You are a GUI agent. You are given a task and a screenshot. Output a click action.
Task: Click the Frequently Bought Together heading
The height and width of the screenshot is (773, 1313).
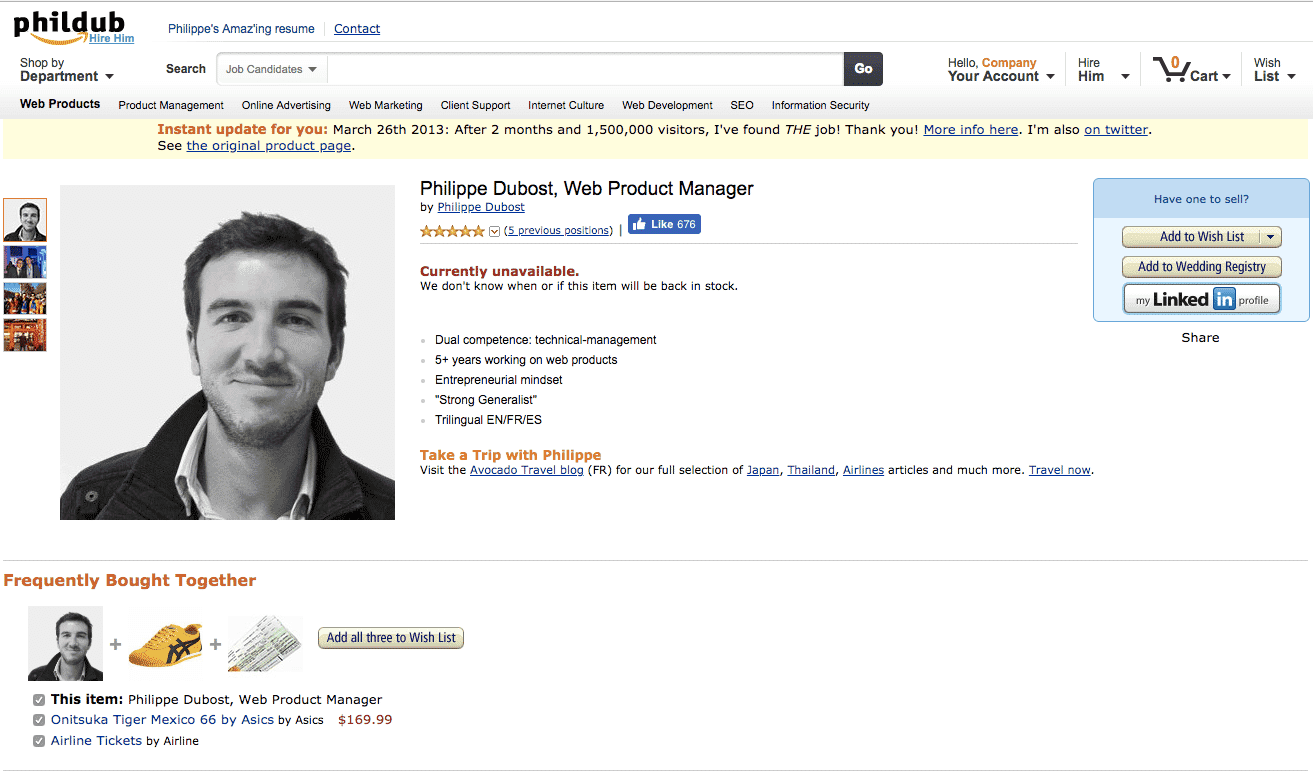pos(130,581)
